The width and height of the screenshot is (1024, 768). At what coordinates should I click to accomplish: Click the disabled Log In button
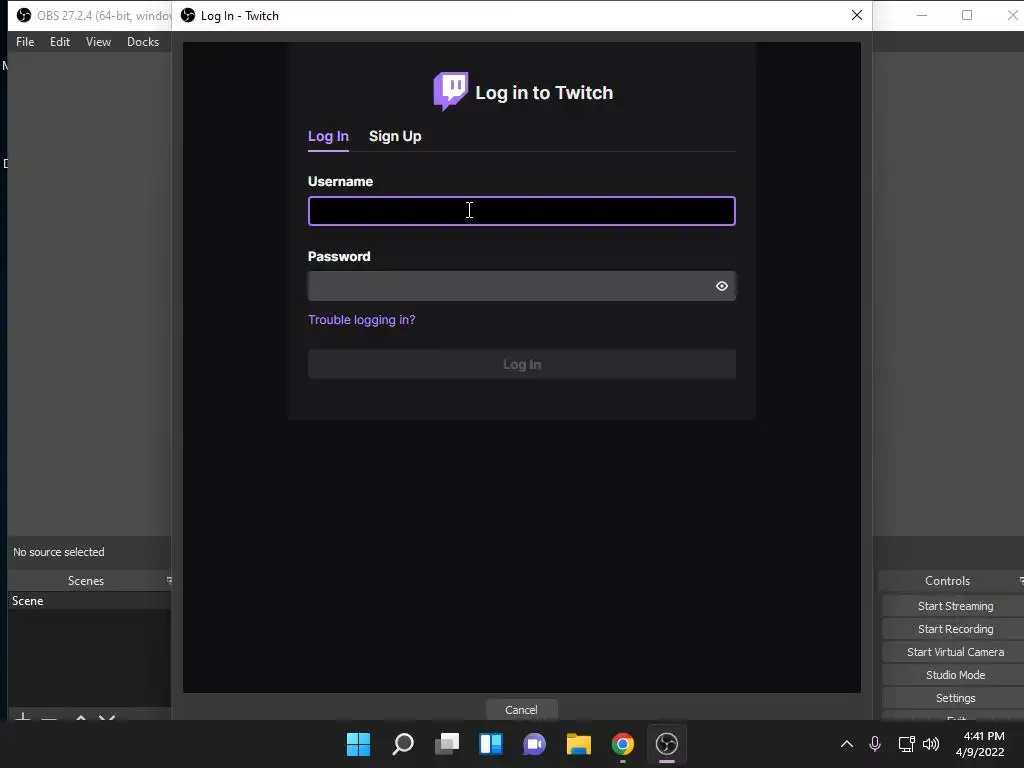pyautogui.click(x=522, y=364)
